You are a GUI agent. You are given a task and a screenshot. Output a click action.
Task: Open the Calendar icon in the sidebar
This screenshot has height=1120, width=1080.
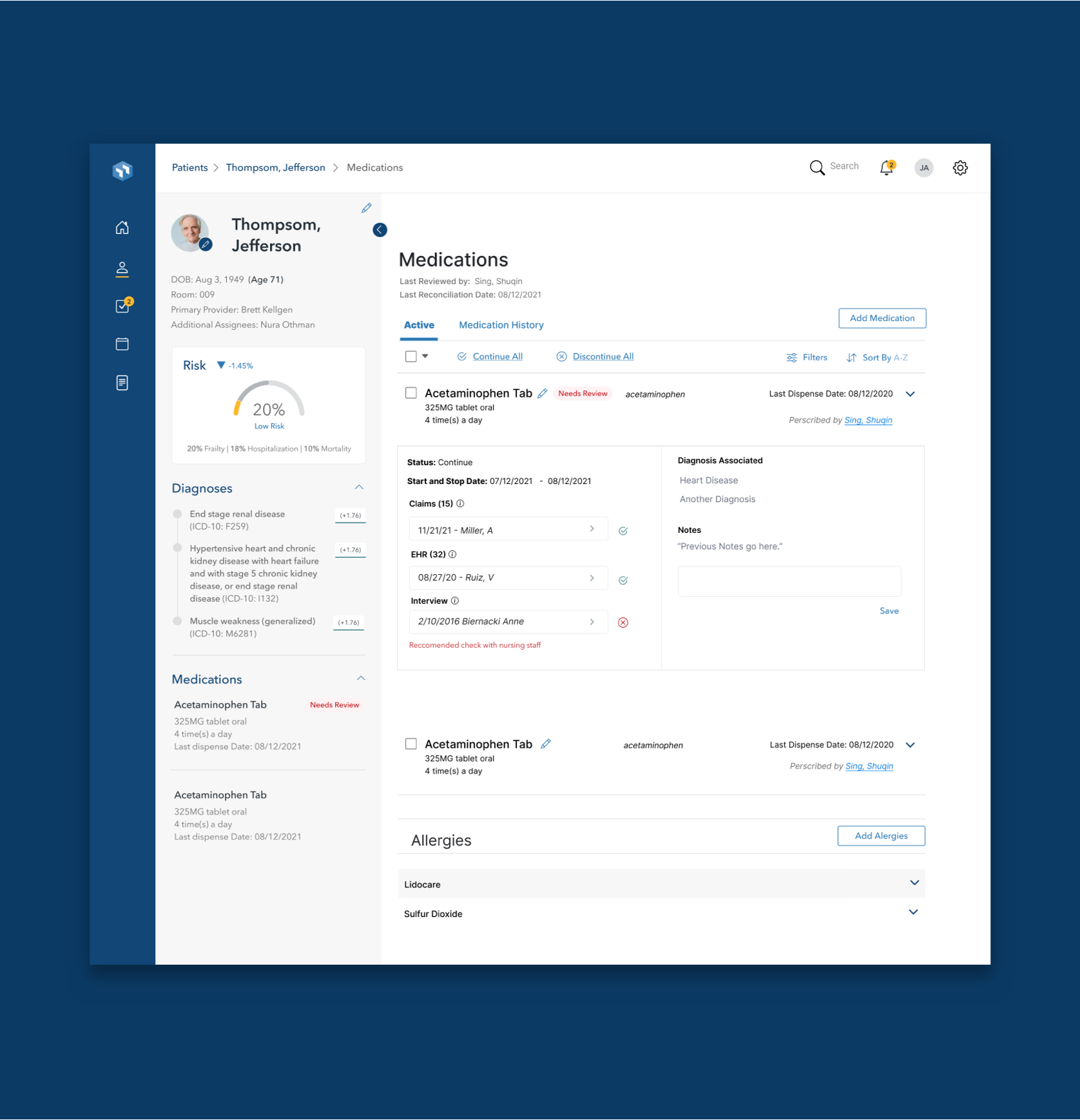(122, 343)
